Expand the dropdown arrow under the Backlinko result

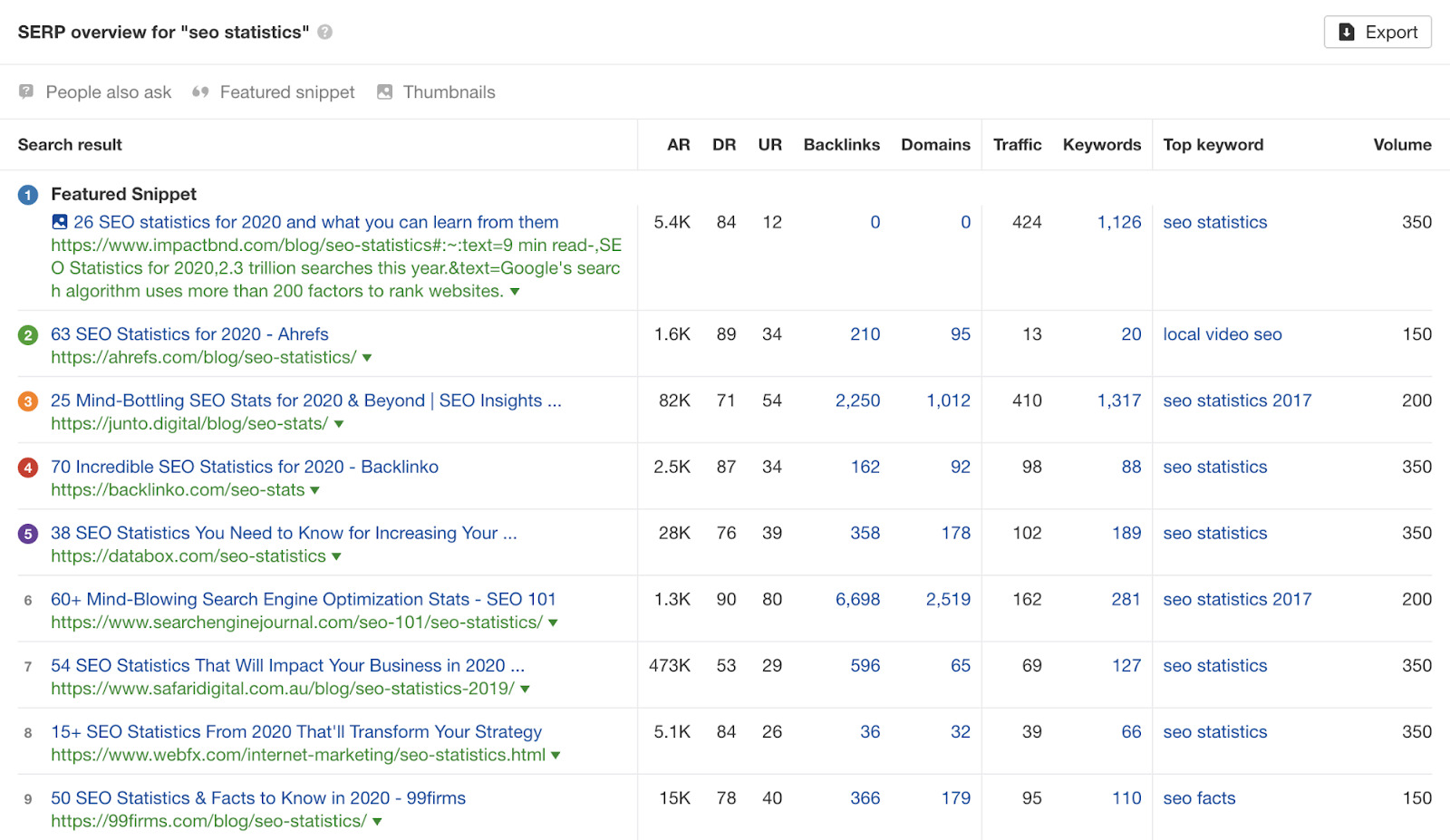(314, 489)
